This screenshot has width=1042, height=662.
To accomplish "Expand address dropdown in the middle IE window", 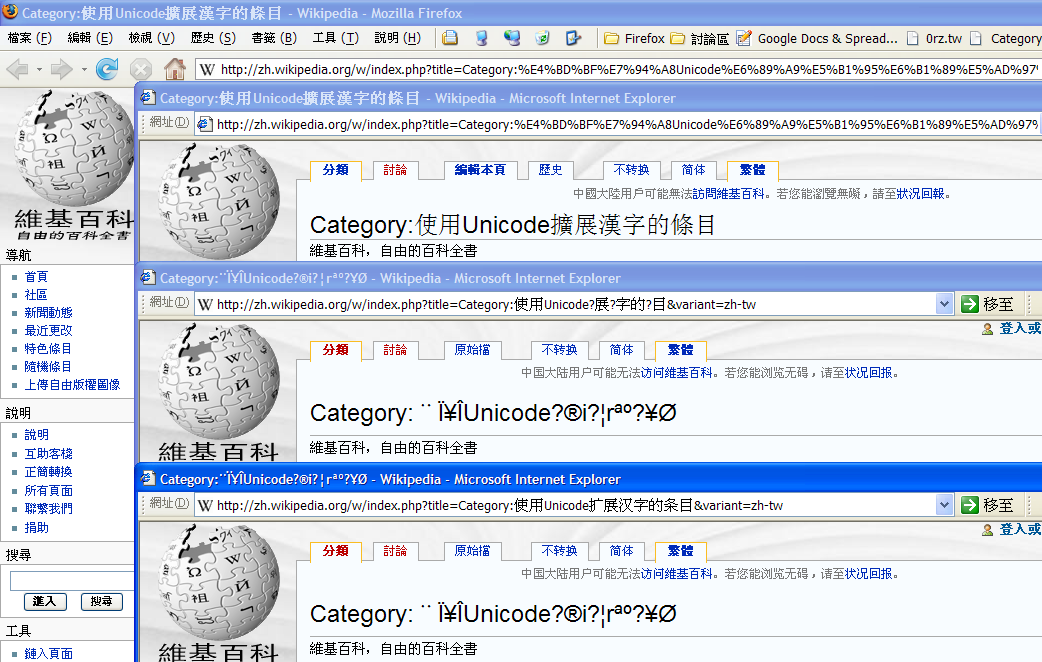I will (x=944, y=304).
